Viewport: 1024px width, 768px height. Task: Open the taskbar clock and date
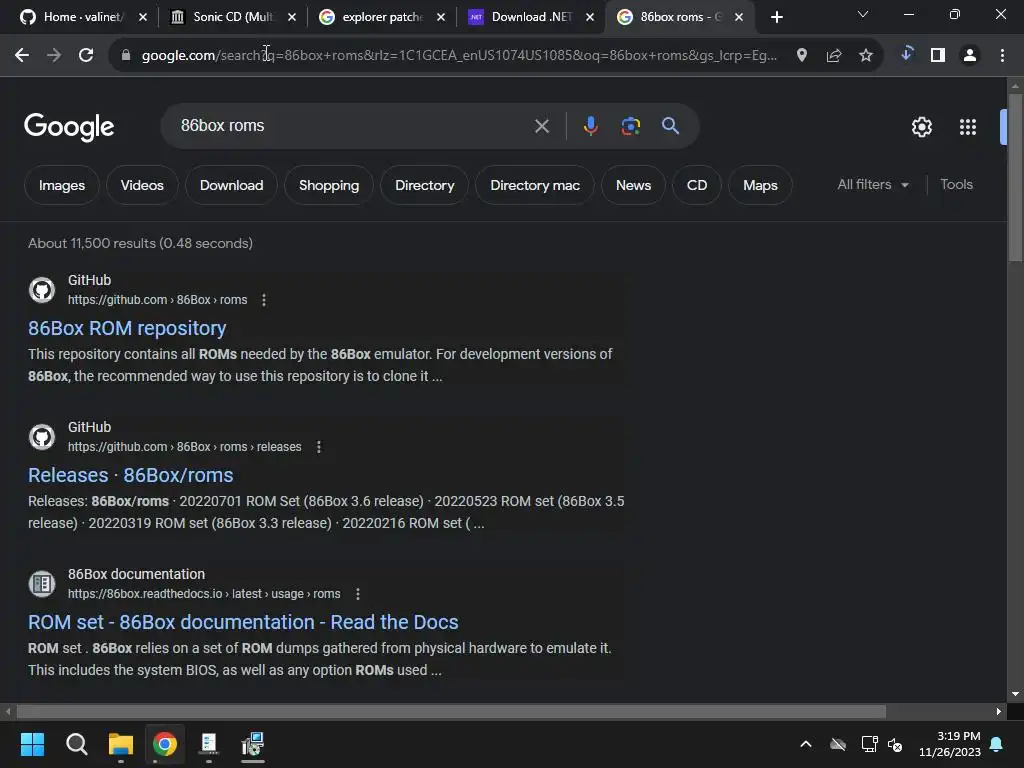coord(950,744)
